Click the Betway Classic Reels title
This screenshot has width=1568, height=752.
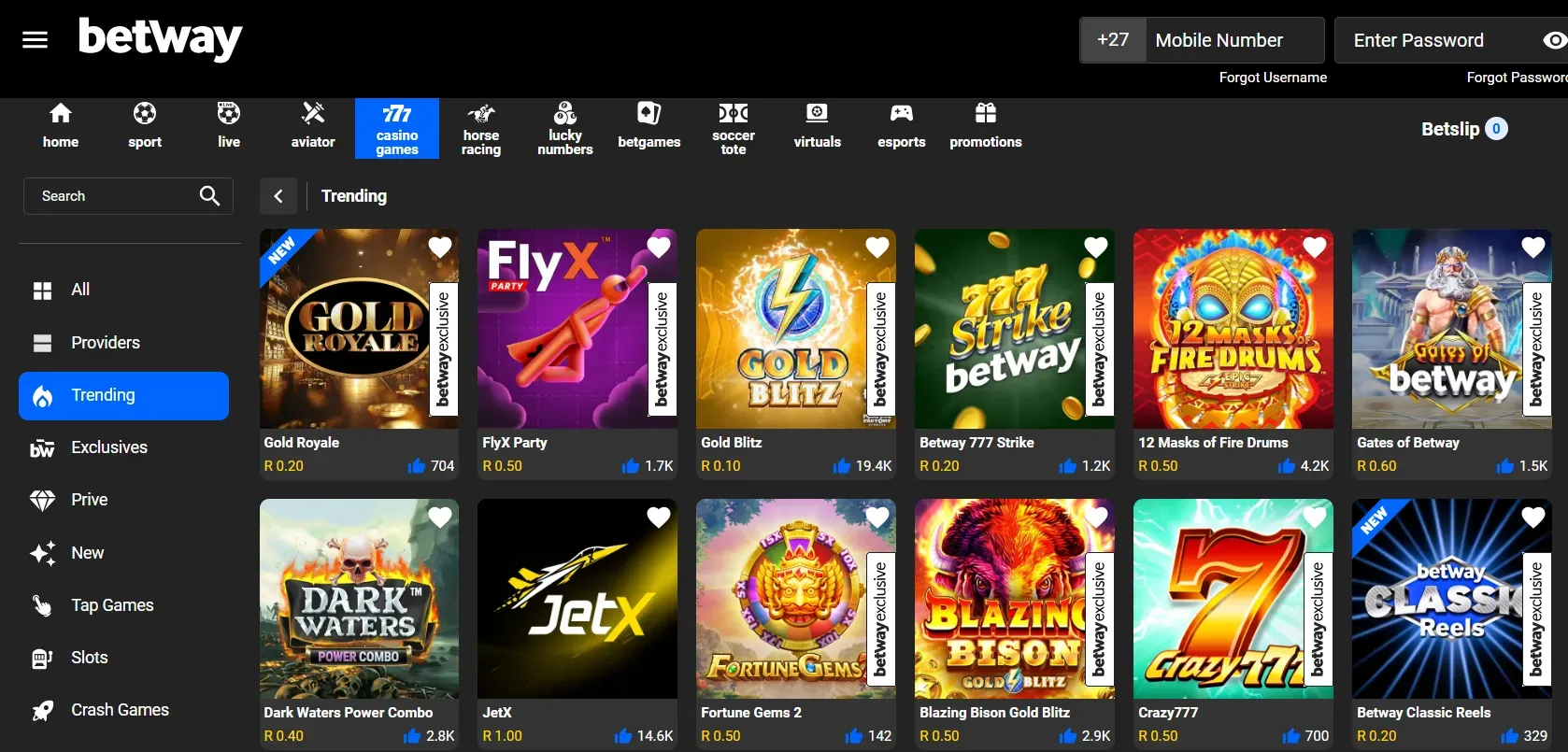(1424, 713)
